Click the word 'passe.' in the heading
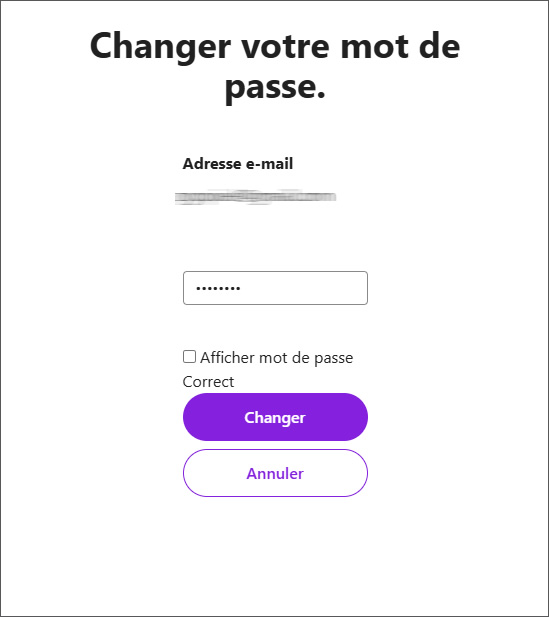Image resolution: width=549 pixels, height=617 pixels. click(275, 87)
